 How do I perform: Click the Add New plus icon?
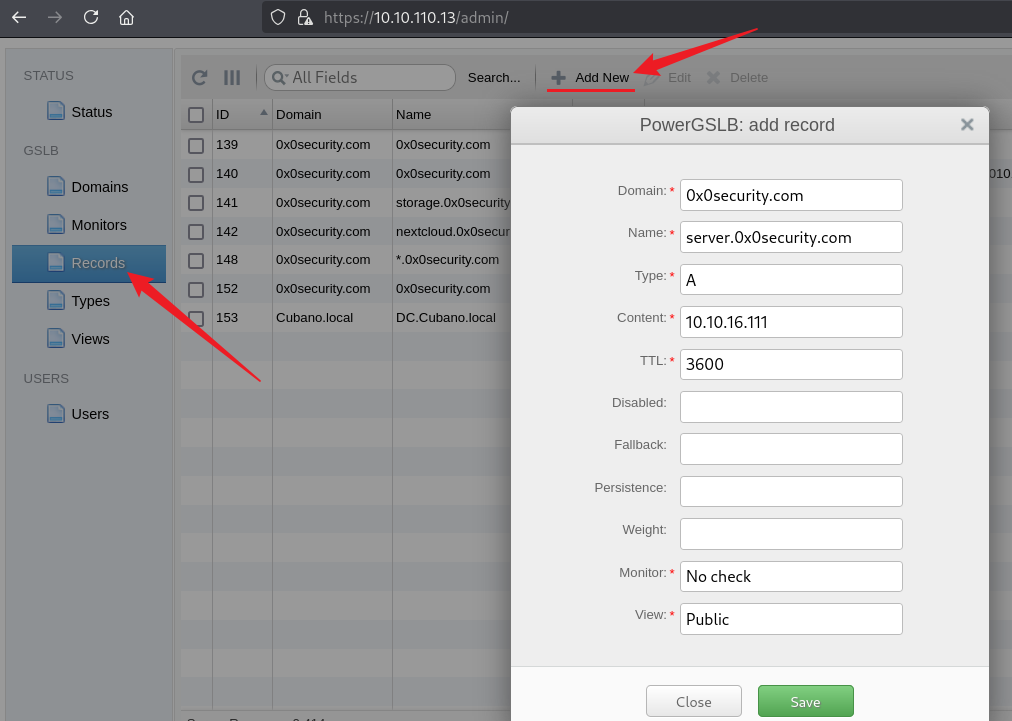point(559,78)
